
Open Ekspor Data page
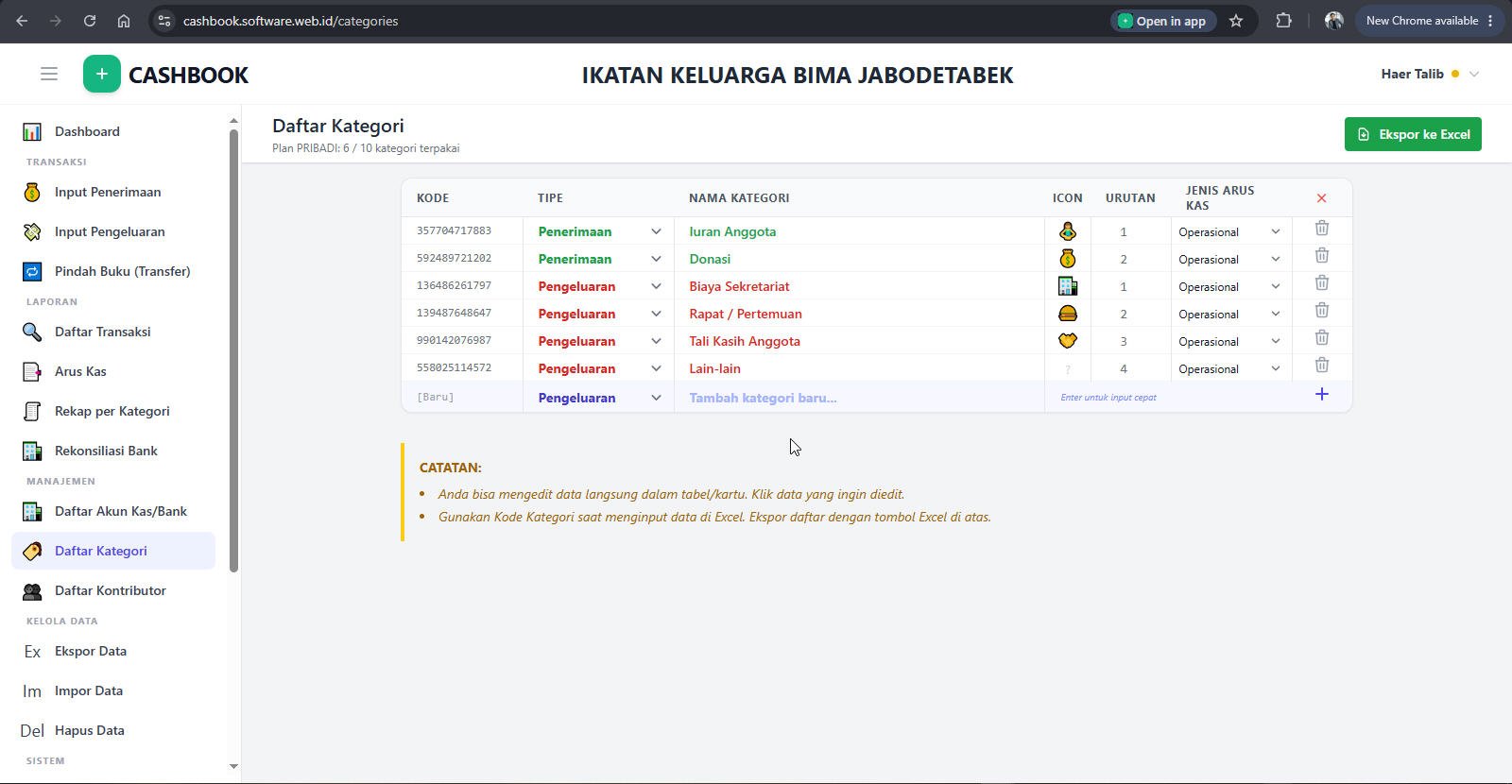click(113, 651)
